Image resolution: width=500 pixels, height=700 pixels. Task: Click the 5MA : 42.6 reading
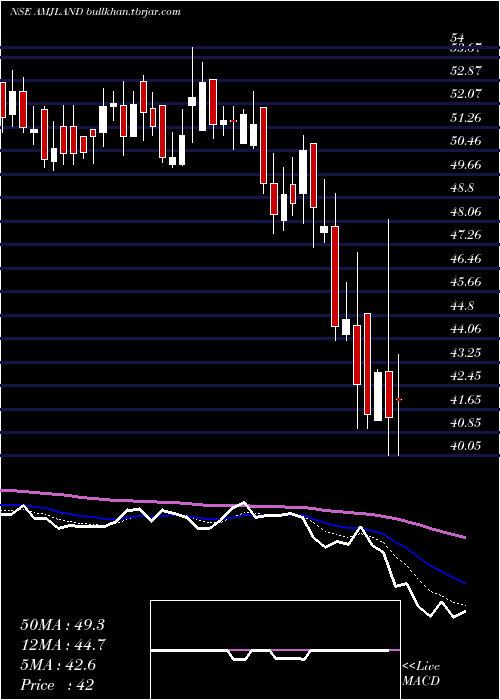[x=58, y=665]
